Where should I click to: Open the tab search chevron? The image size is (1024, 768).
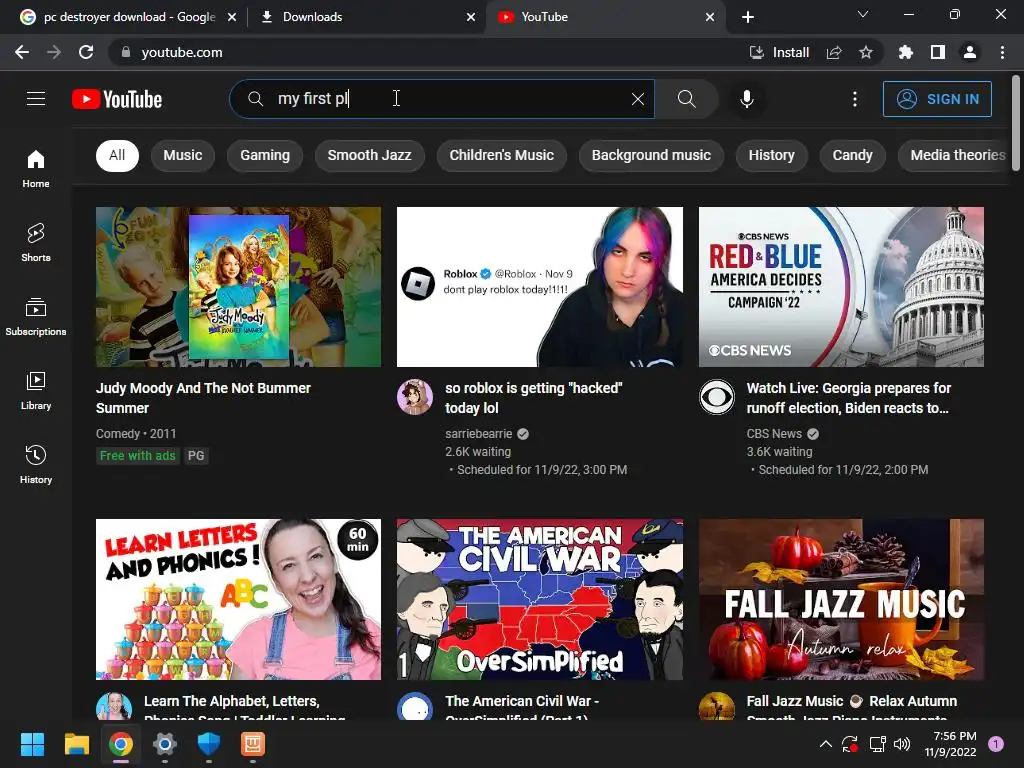(x=863, y=14)
